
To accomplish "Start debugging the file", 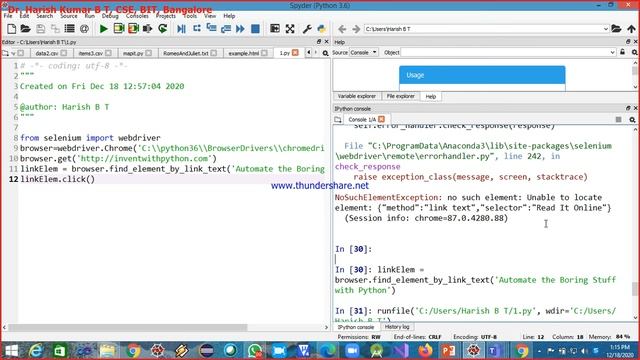I will point(182,29).
